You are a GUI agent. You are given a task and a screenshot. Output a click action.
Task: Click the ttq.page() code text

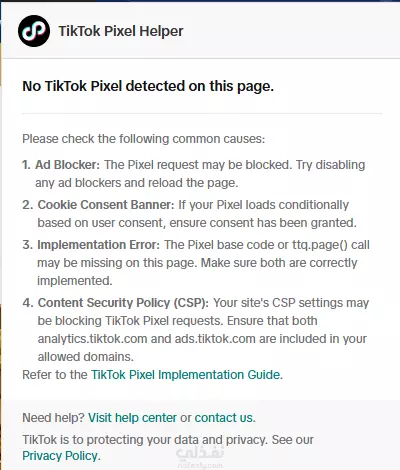[320, 245]
